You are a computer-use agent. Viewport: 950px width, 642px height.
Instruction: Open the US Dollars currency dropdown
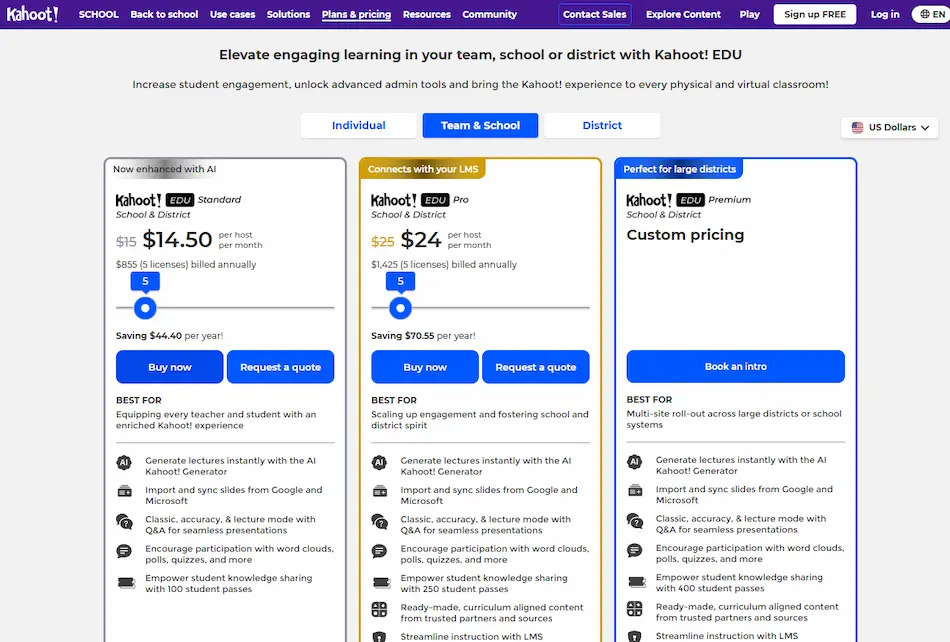point(889,127)
